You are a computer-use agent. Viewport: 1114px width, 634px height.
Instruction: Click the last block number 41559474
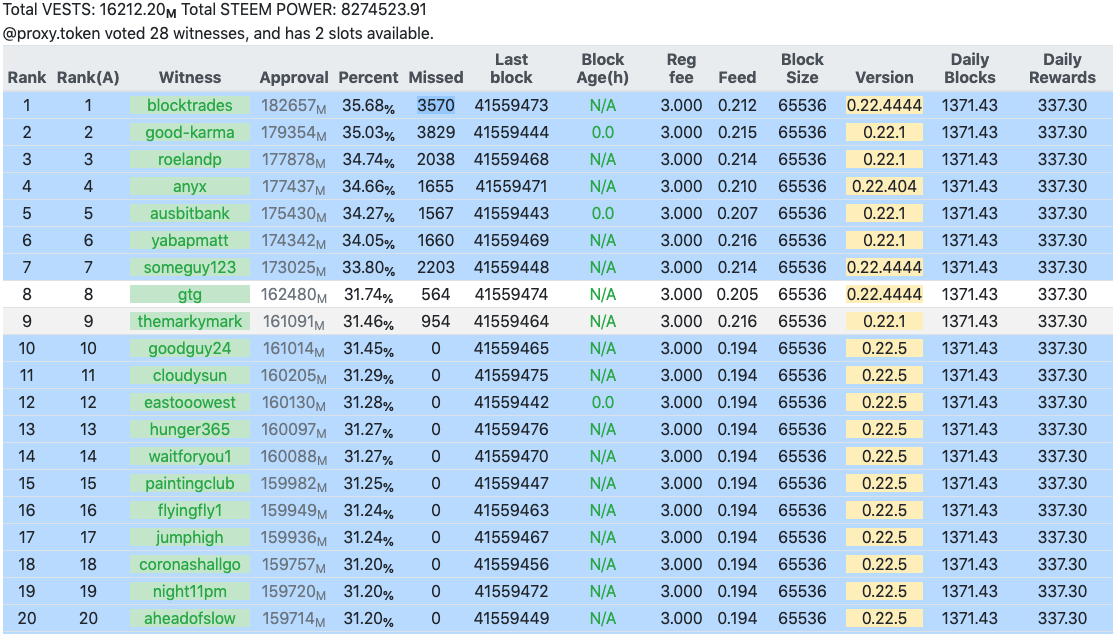coord(511,294)
